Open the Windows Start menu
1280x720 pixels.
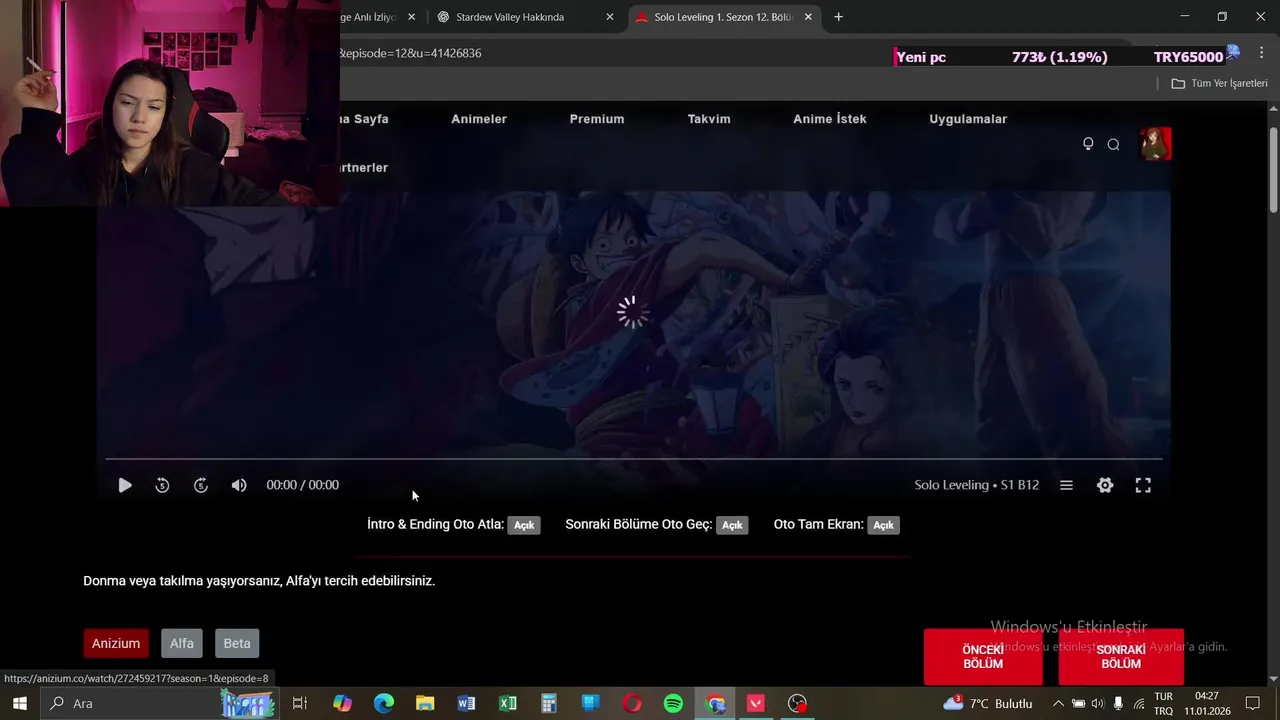click(19, 703)
